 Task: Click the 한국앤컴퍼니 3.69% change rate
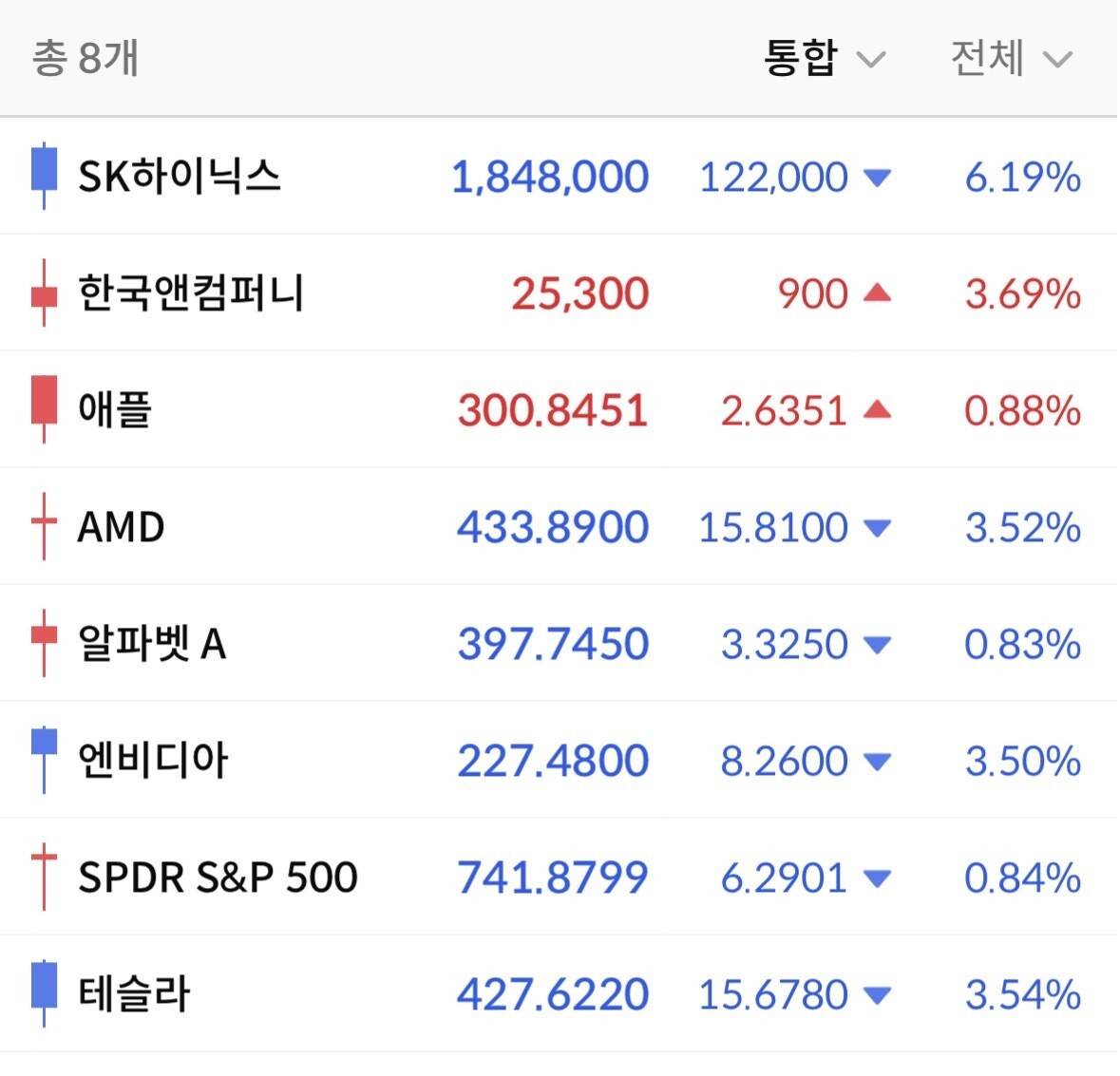(1023, 293)
